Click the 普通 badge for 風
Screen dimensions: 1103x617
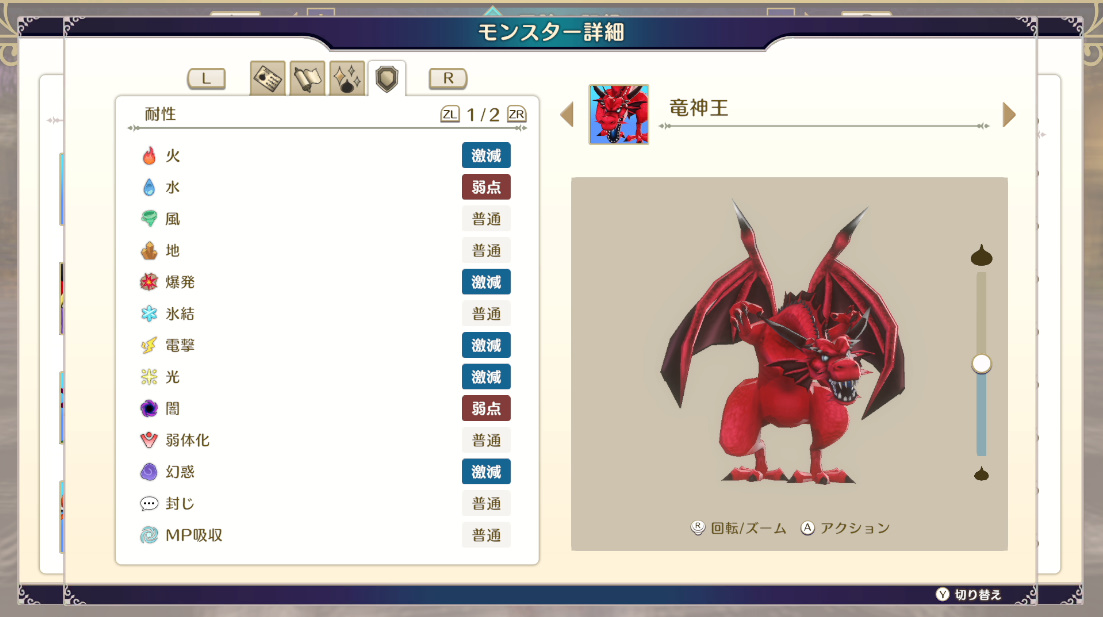[486, 219]
